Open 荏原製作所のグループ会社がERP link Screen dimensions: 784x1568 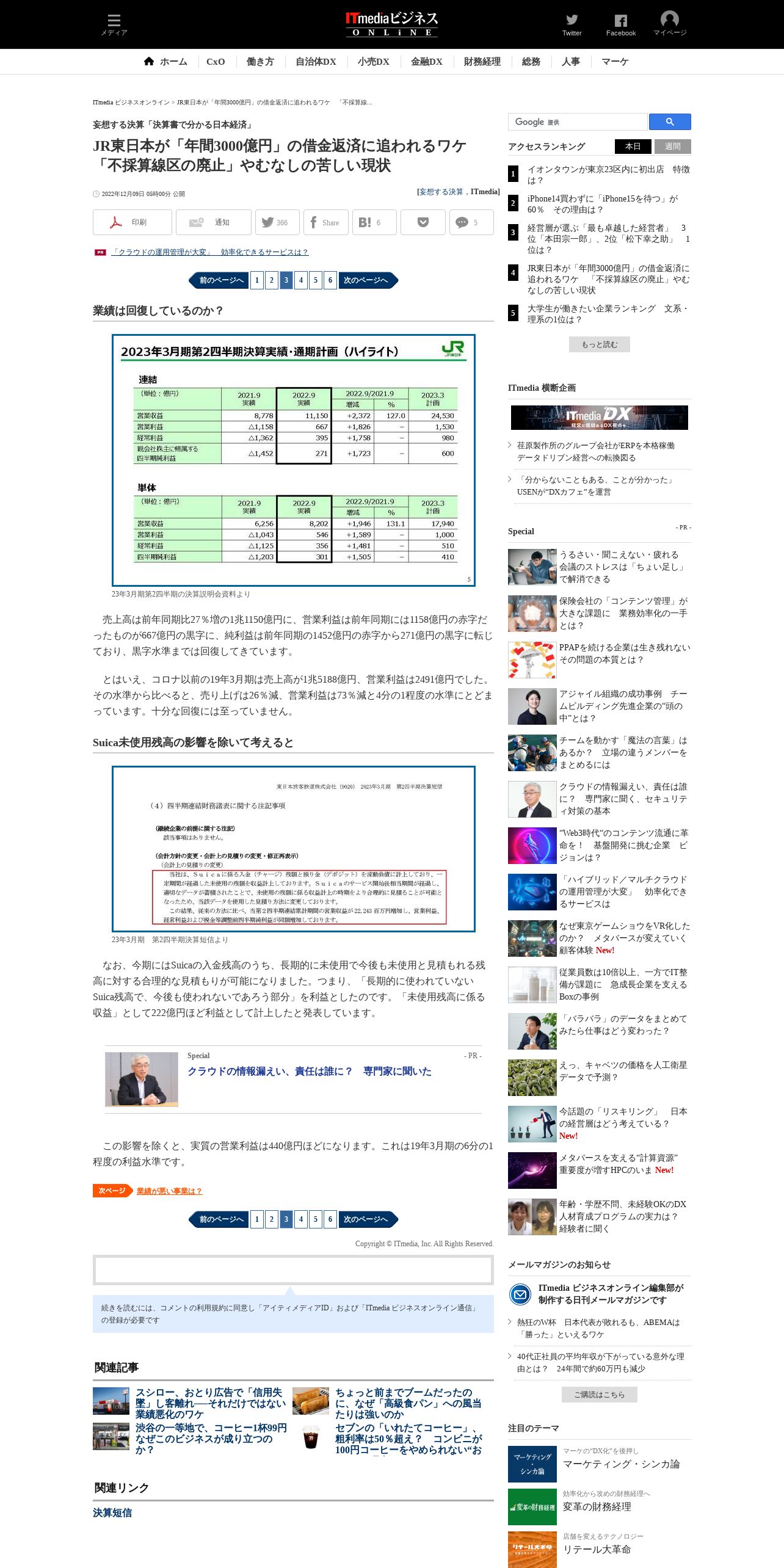click(x=596, y=451)
